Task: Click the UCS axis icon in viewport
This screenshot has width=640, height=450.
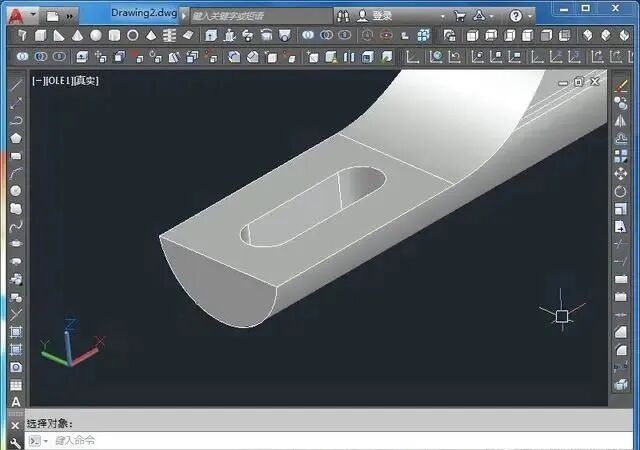Action: (x=71, y=343)
